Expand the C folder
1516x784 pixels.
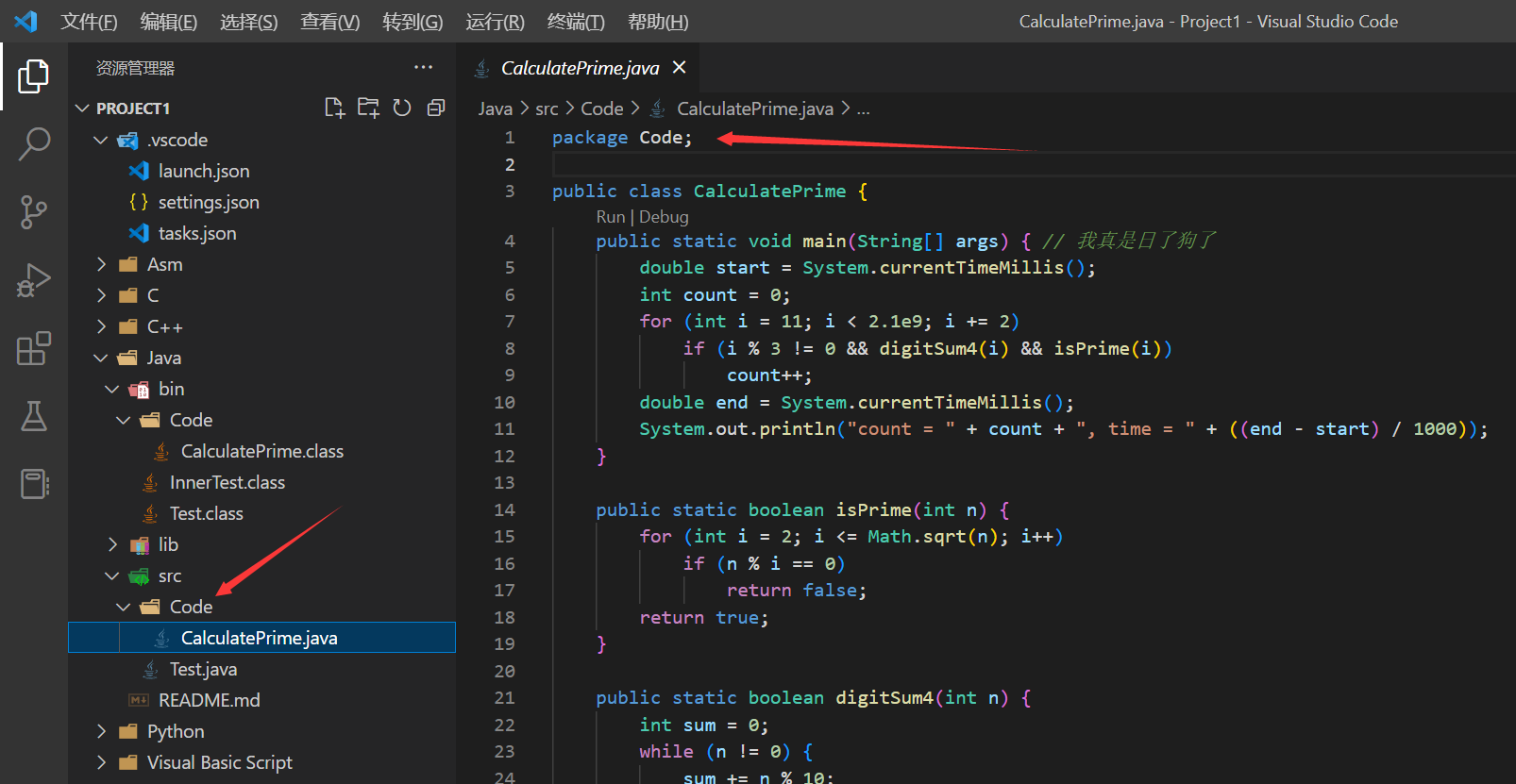point(101,295)
